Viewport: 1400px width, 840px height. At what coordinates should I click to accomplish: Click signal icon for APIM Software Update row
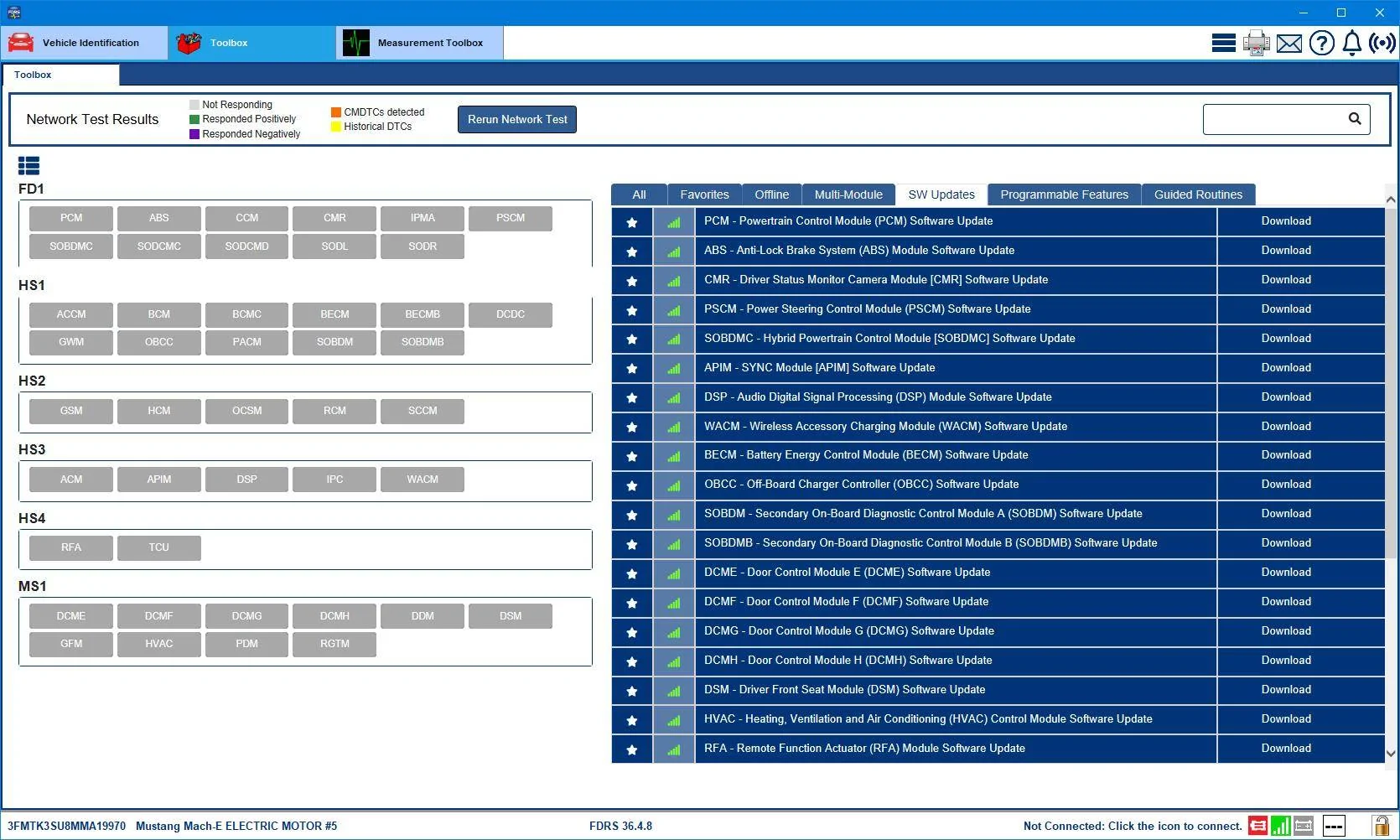(674, 369)
